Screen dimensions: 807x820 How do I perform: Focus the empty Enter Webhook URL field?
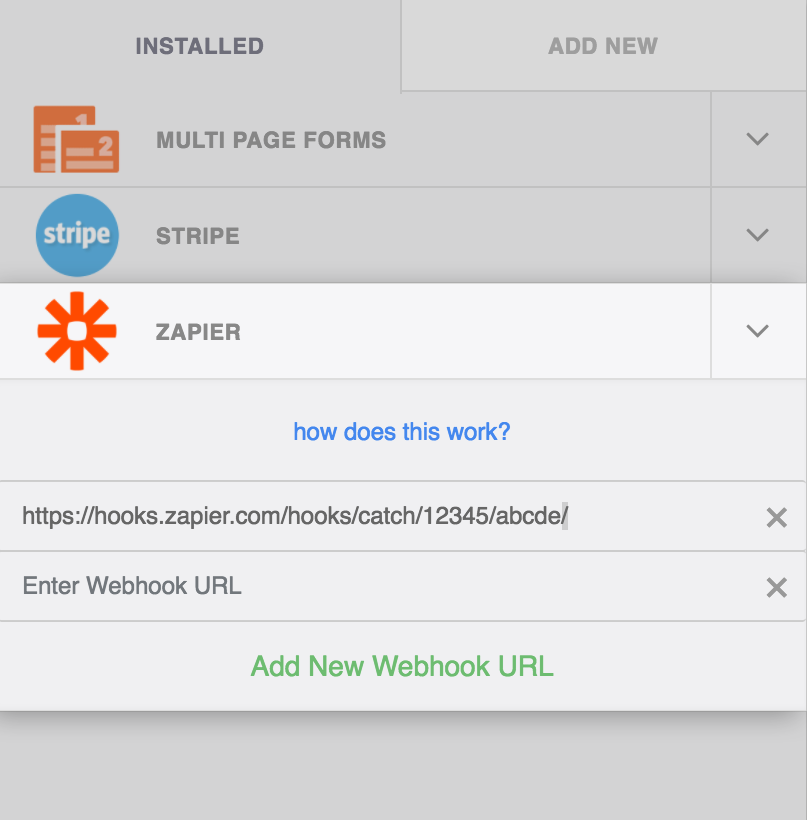point(377,586)
